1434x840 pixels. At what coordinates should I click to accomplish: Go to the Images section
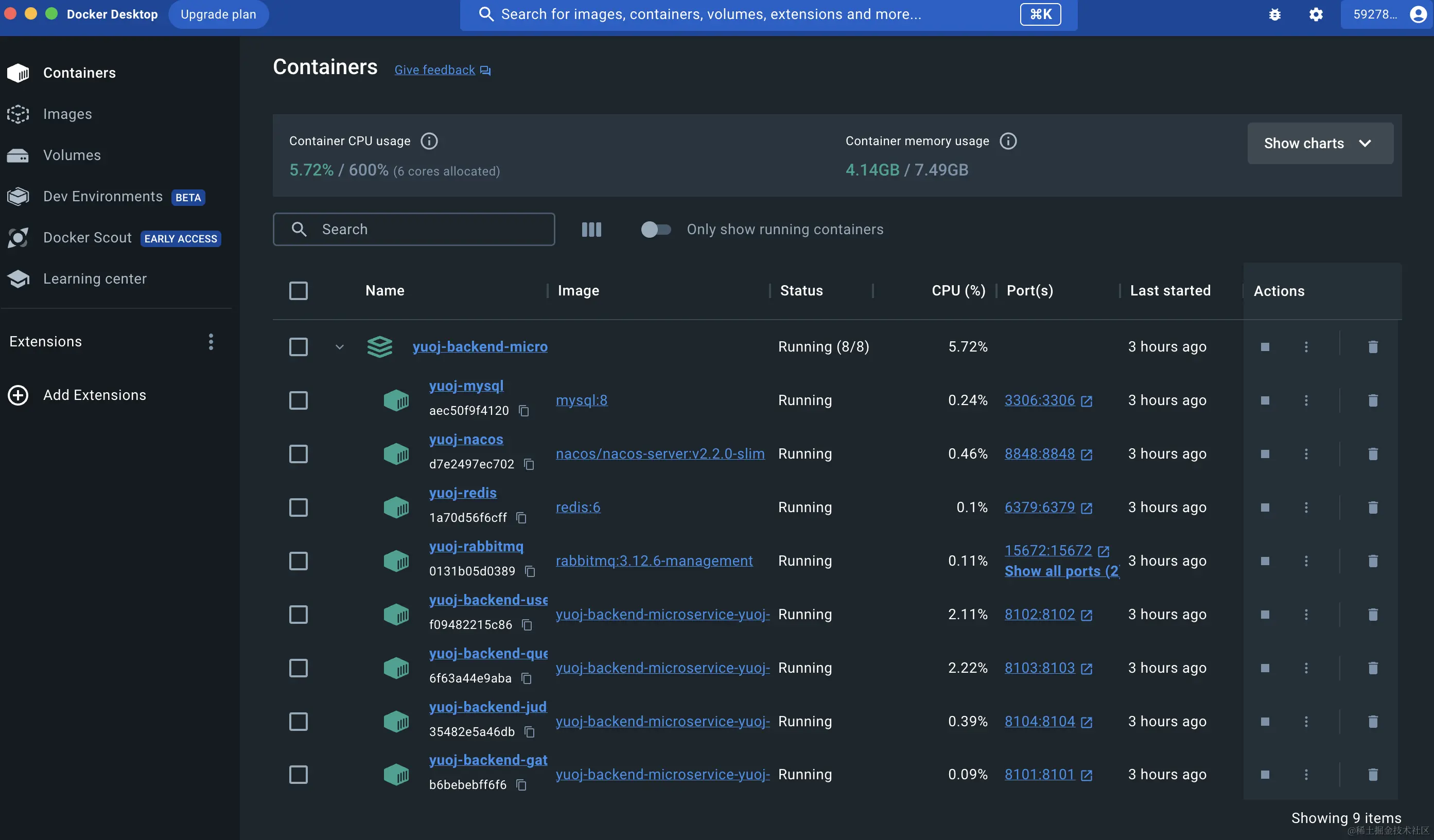(67, 114)
